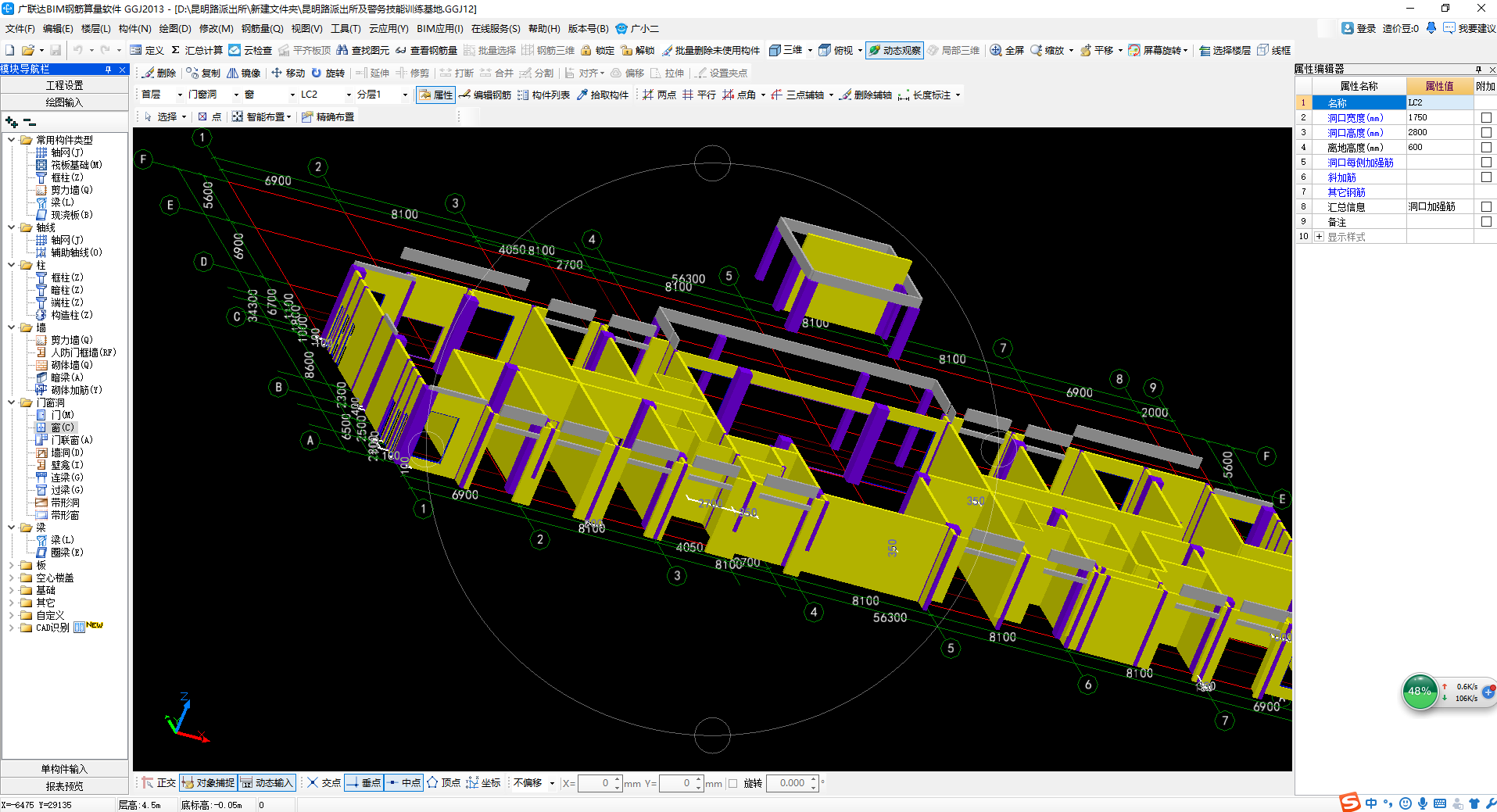Open the 文件(F) menu

point(20,28)
